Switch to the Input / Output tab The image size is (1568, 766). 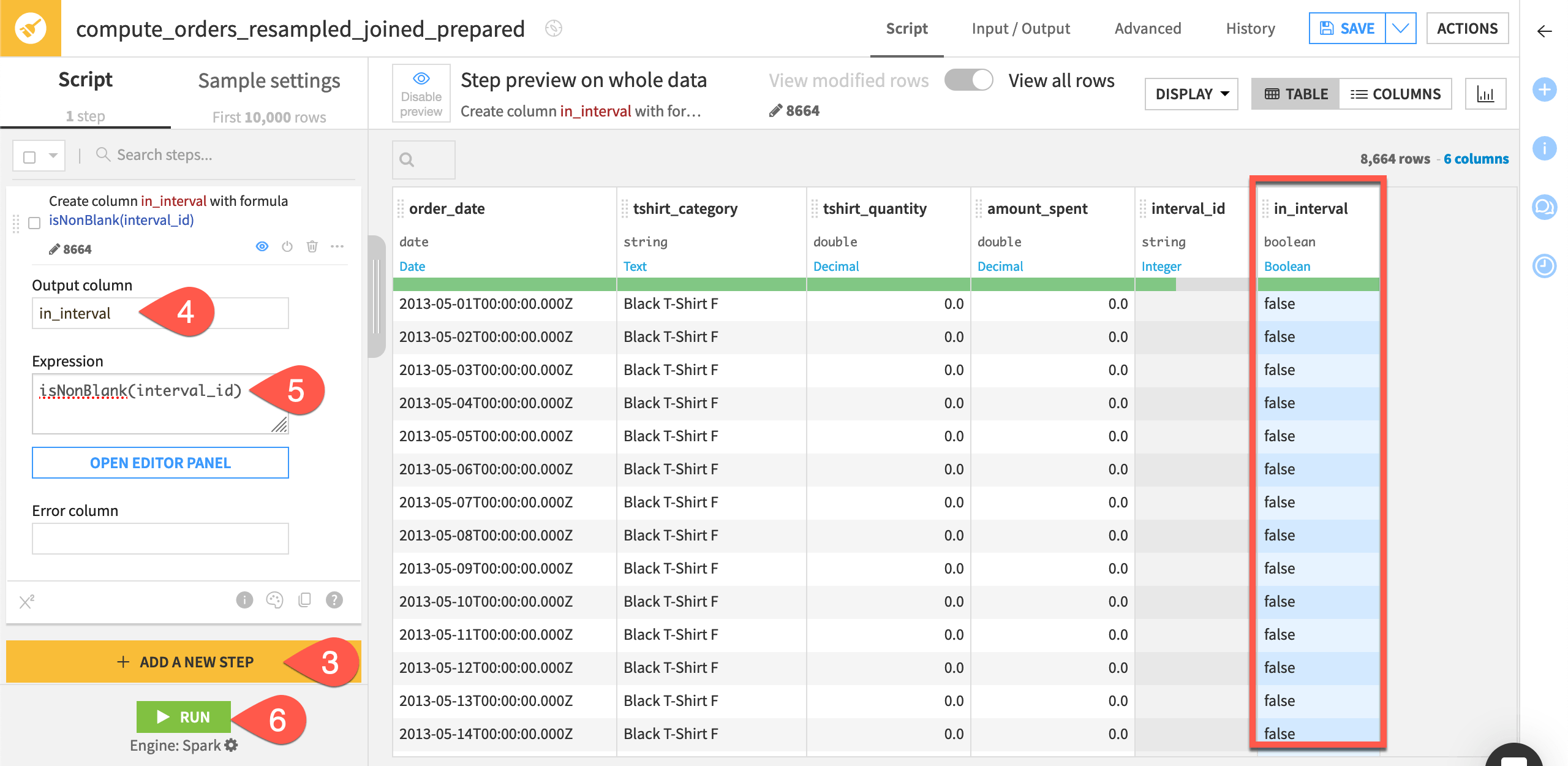click(1021, 28)
